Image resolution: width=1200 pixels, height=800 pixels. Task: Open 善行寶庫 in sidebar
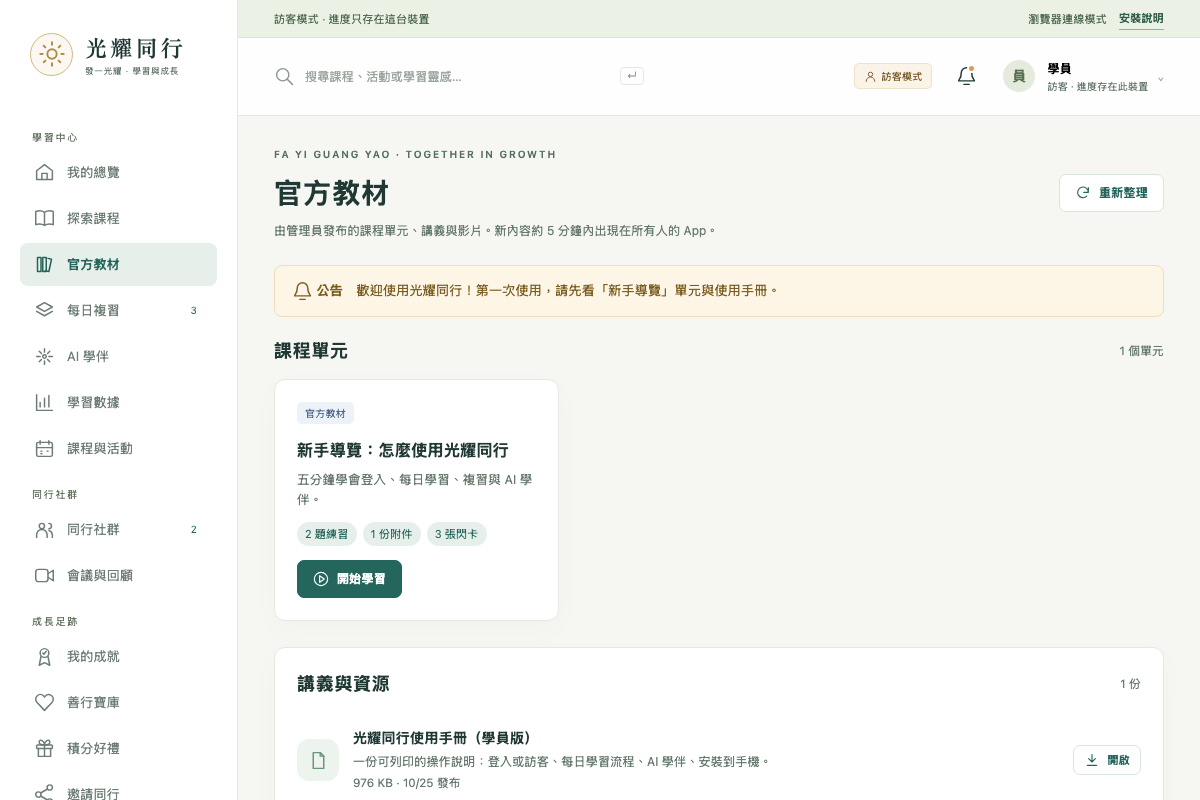point(118,702)
